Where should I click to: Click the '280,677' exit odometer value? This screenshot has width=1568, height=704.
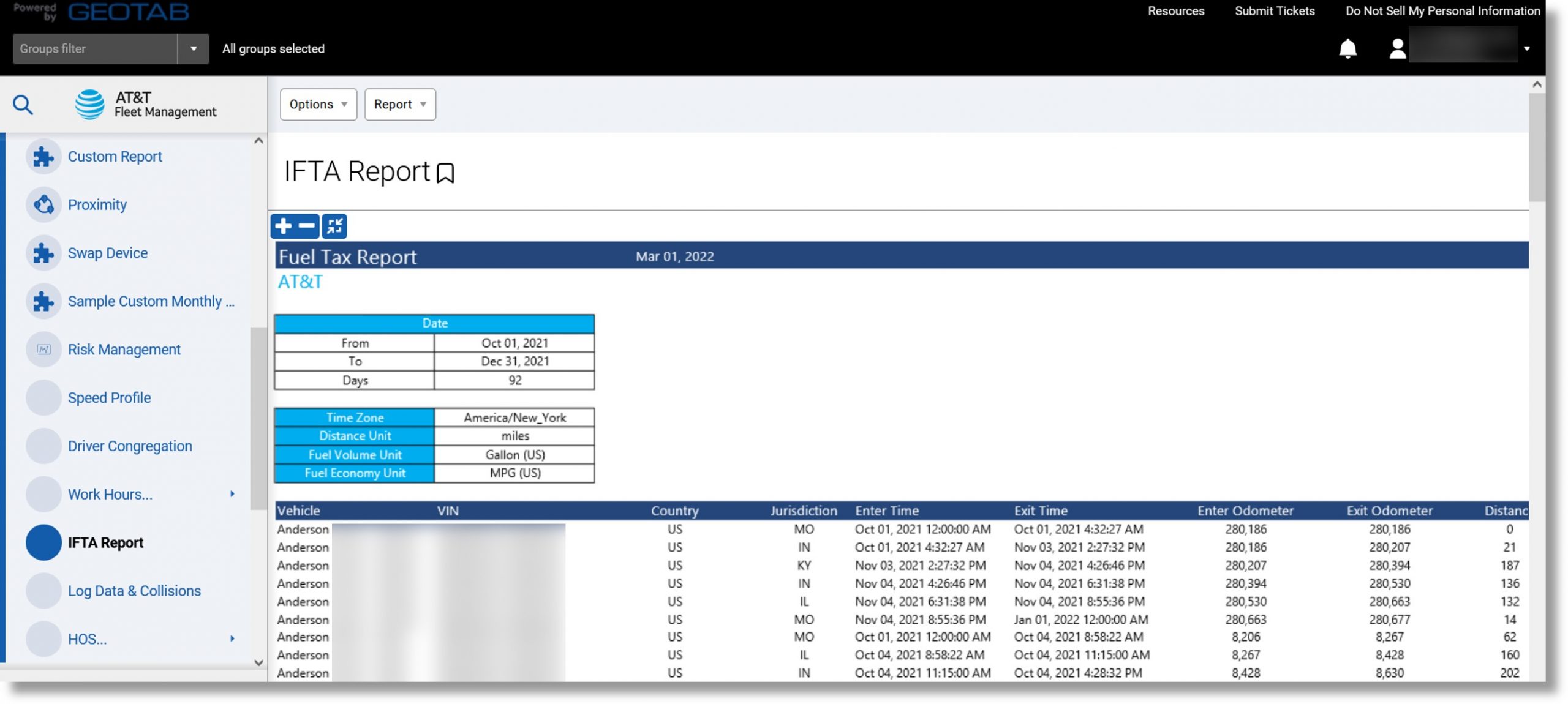1389,620
